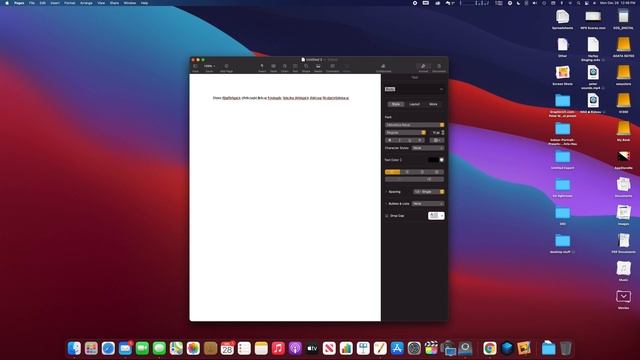The image size is (640, 360).
Task: Open the Trash in the Dock
Action: [566, 348]
